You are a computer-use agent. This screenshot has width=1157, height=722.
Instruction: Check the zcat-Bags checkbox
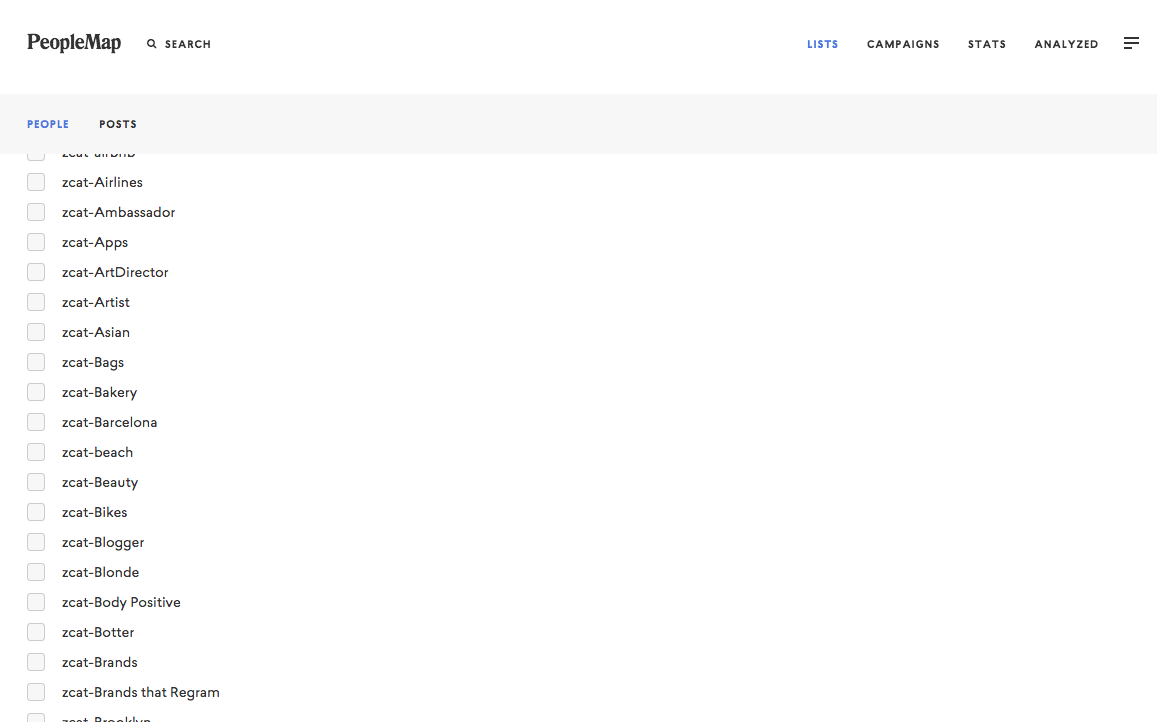[36, 362]
